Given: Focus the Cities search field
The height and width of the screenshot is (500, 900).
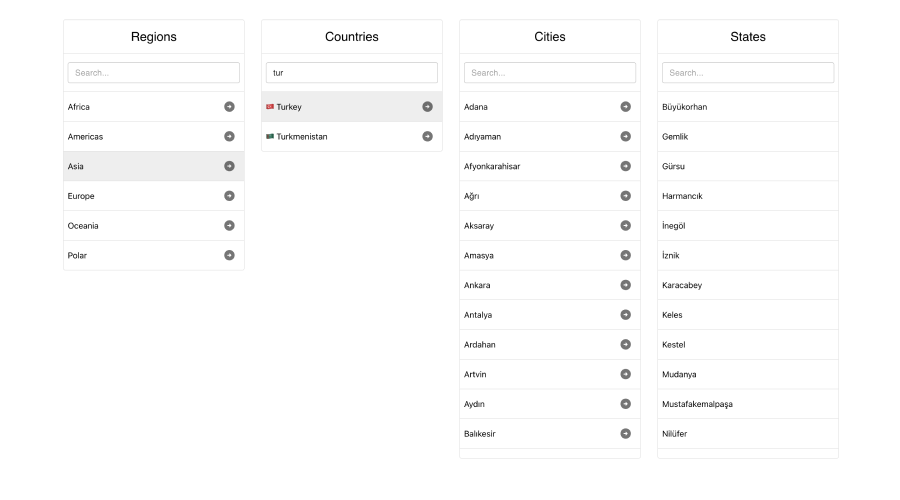Looking at the screenshot, I should 549,73.
